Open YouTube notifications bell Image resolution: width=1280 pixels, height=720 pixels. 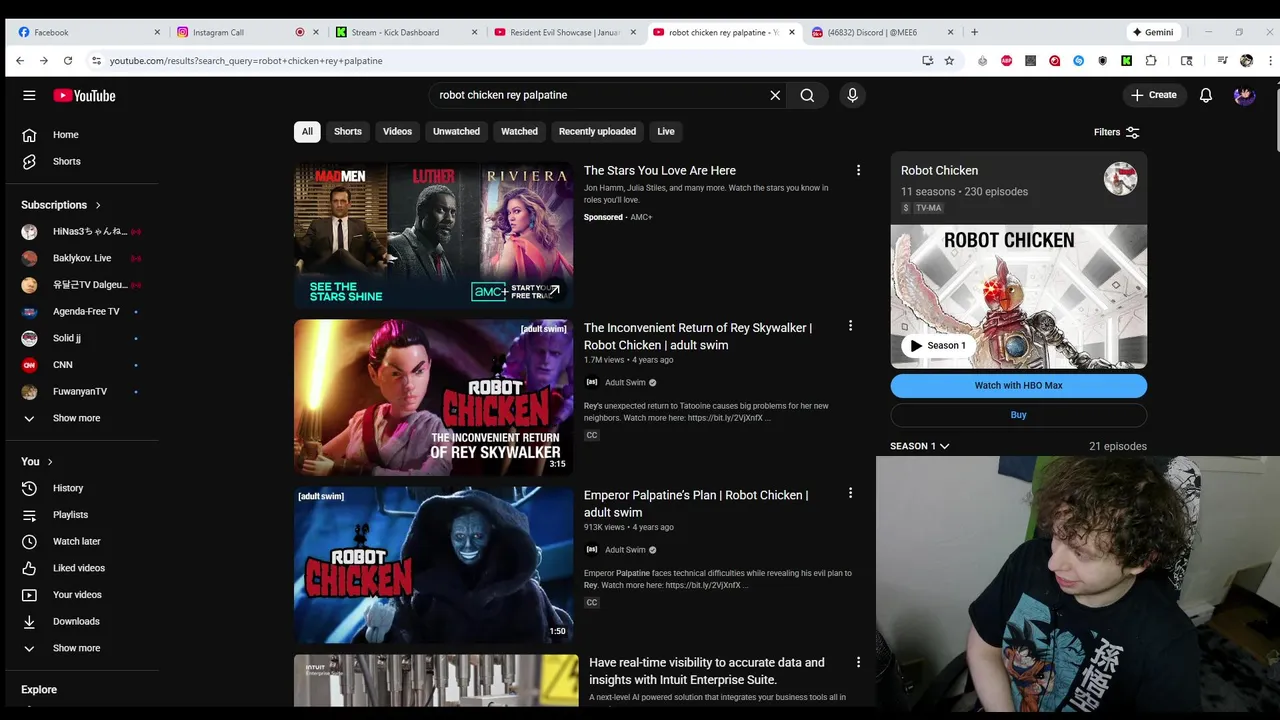click(x=1206, y=95)
